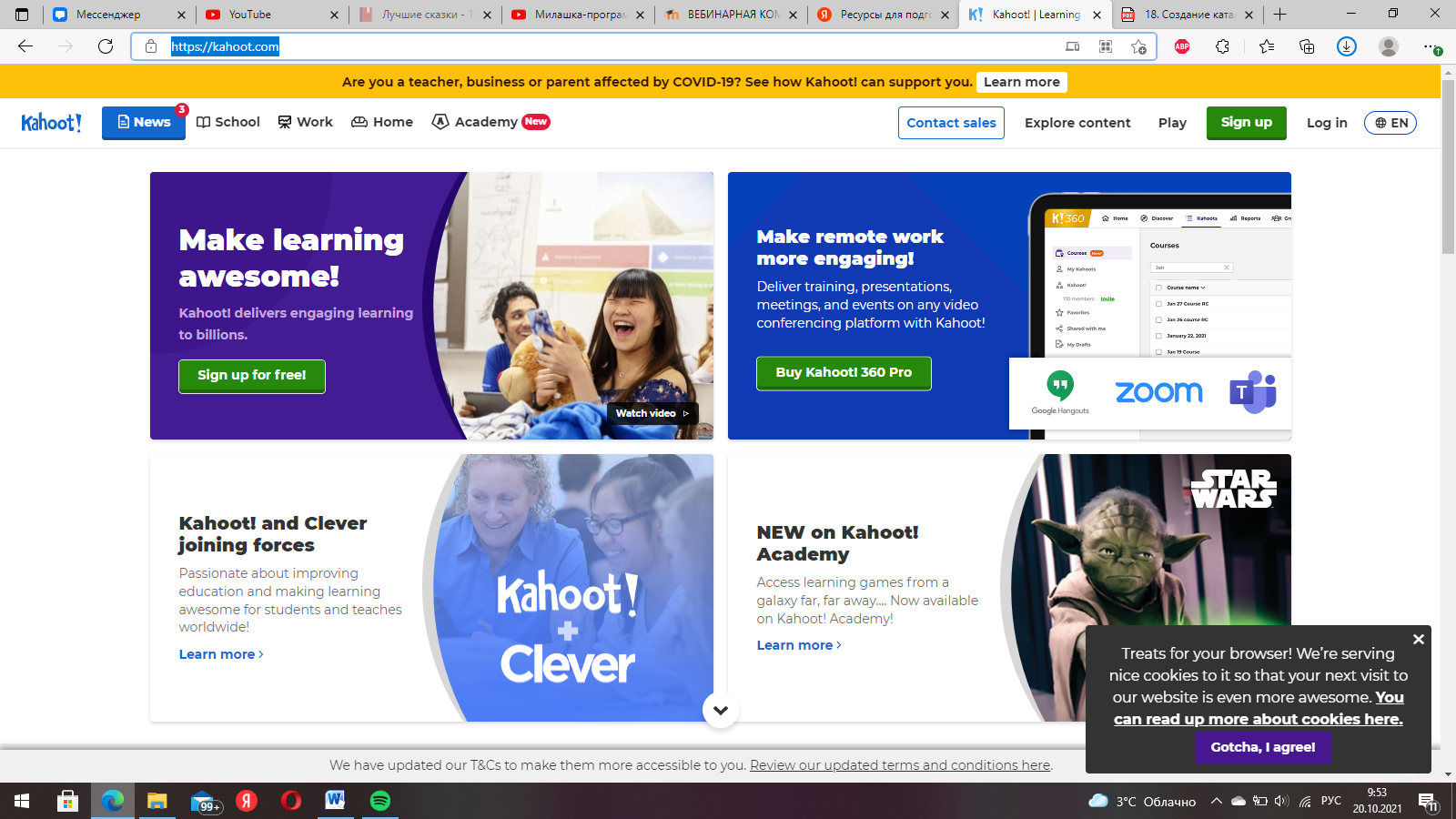Close the cookie notice popup

click(x=1418, y=640)
